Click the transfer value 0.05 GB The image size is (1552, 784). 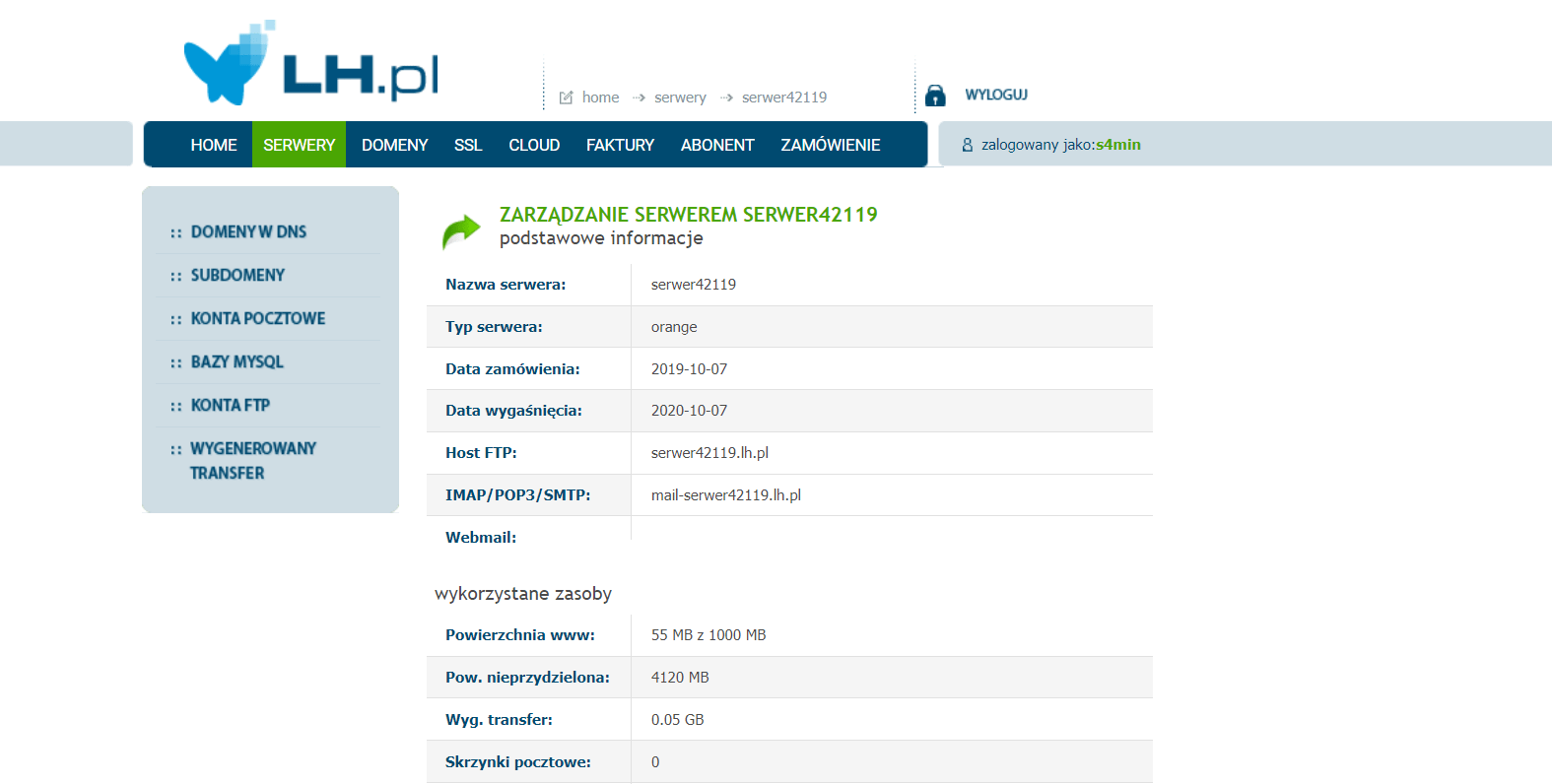(x=677, y=720)
